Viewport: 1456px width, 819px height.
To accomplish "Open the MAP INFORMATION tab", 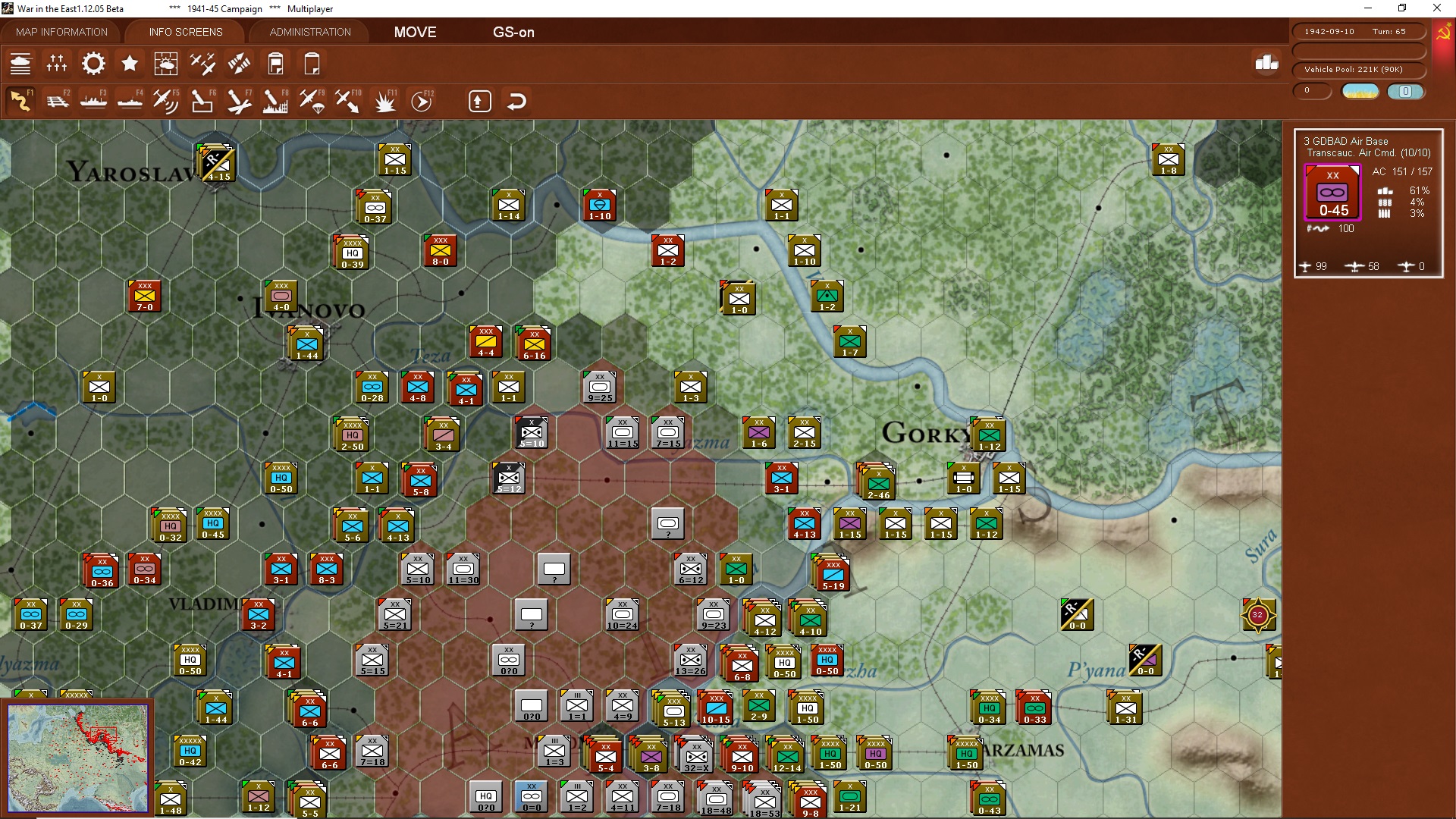I will tap(61, 32).
